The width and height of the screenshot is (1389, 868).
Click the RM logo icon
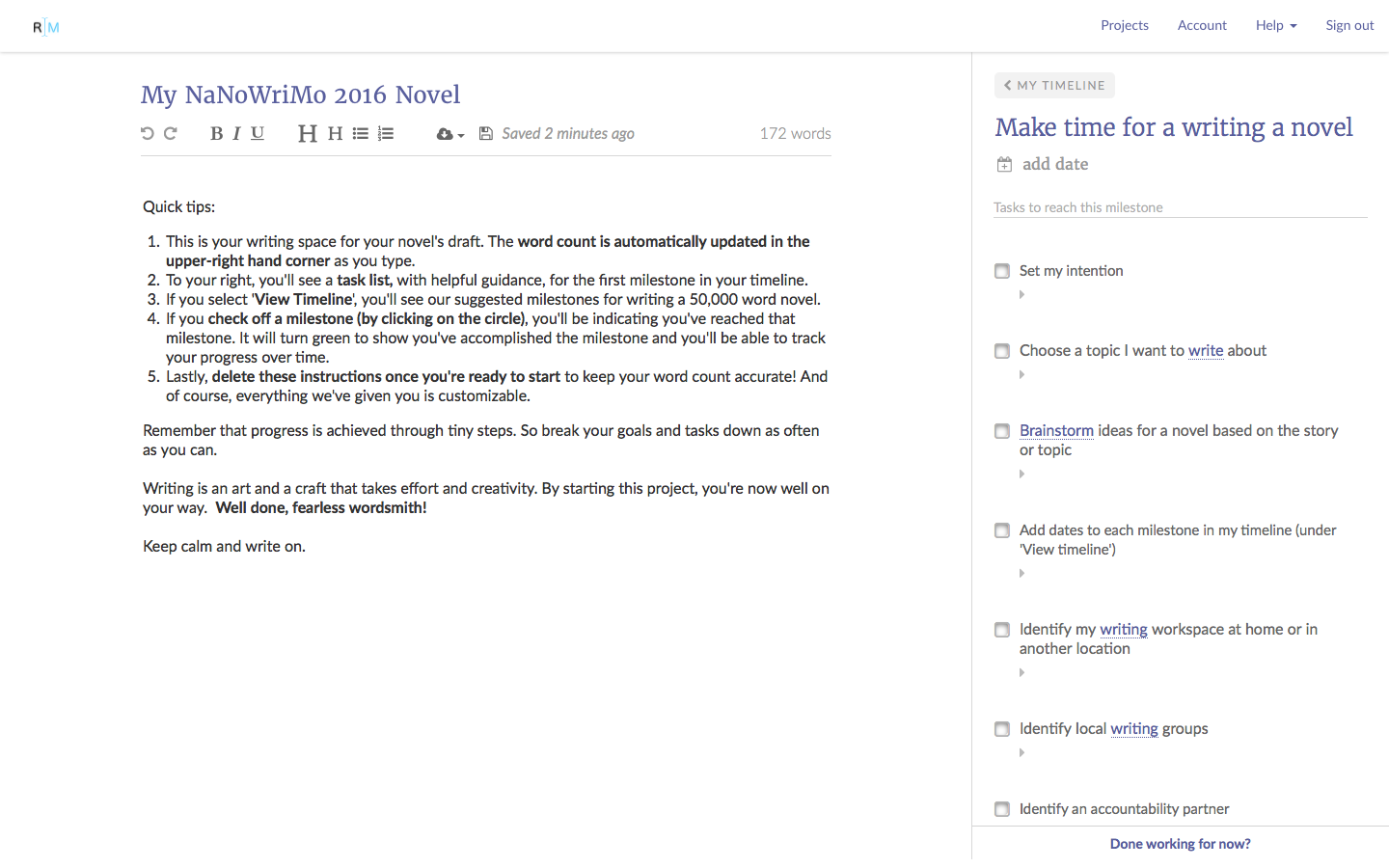[45, 27]
